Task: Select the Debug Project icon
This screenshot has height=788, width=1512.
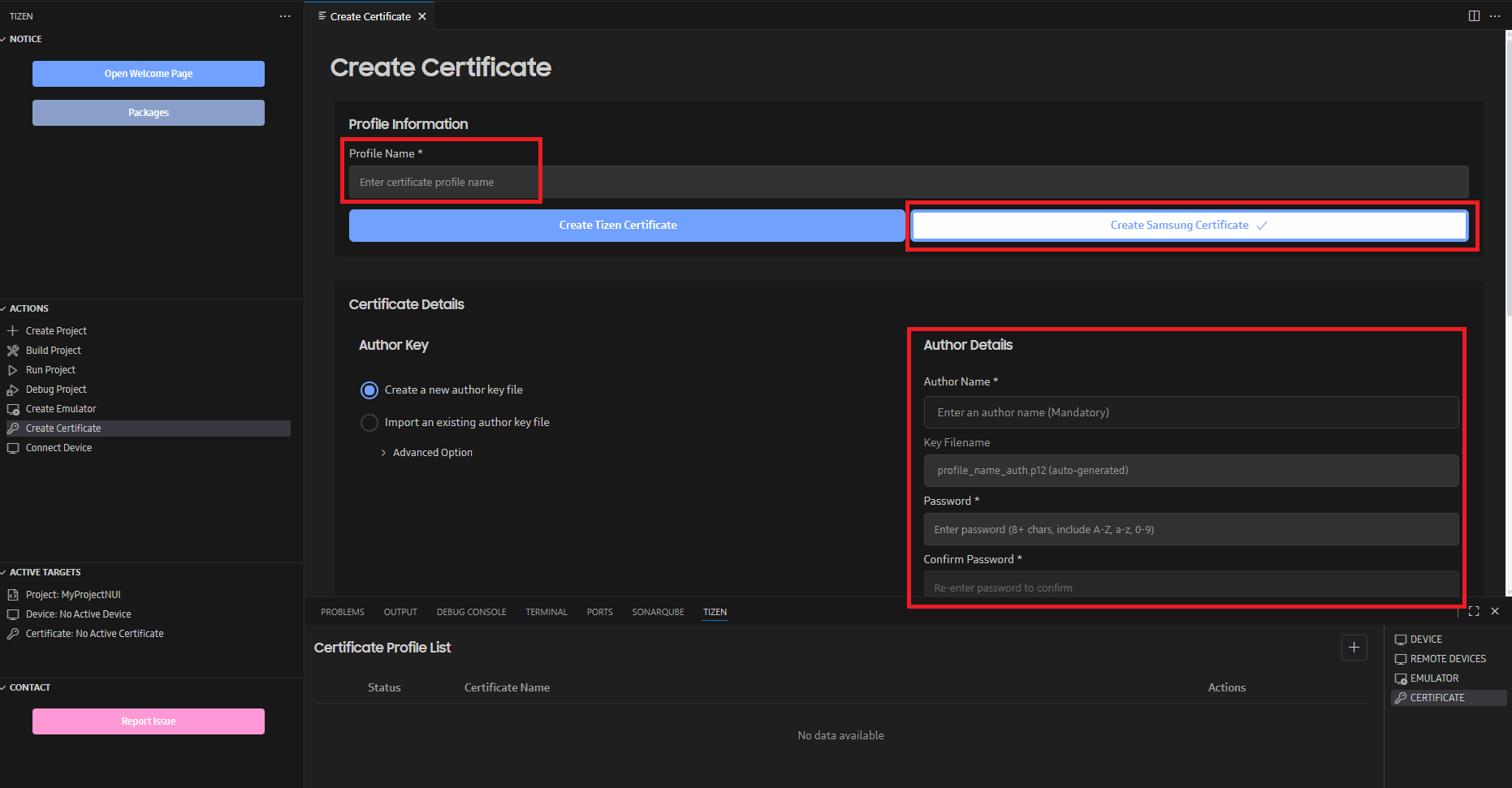Action: coord(13,389)
